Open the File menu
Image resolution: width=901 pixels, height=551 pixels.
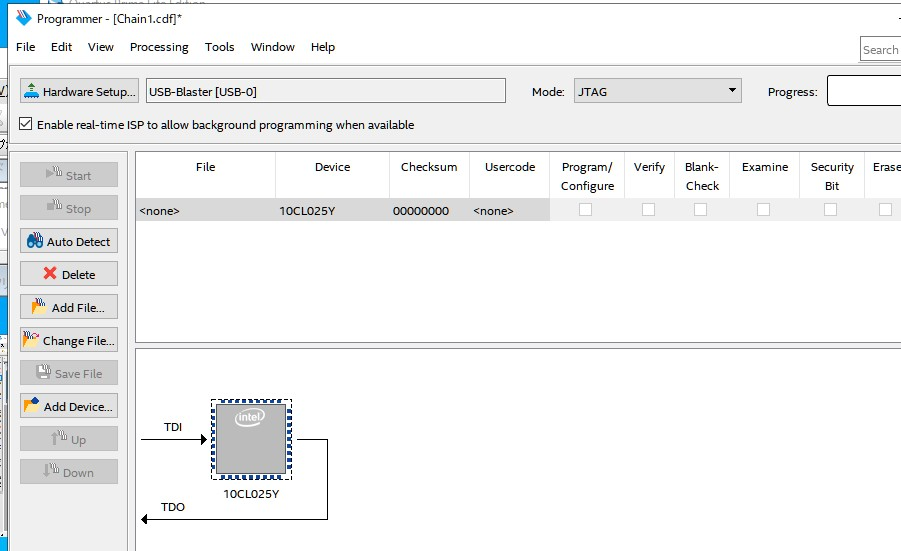(x=25, y=47)
